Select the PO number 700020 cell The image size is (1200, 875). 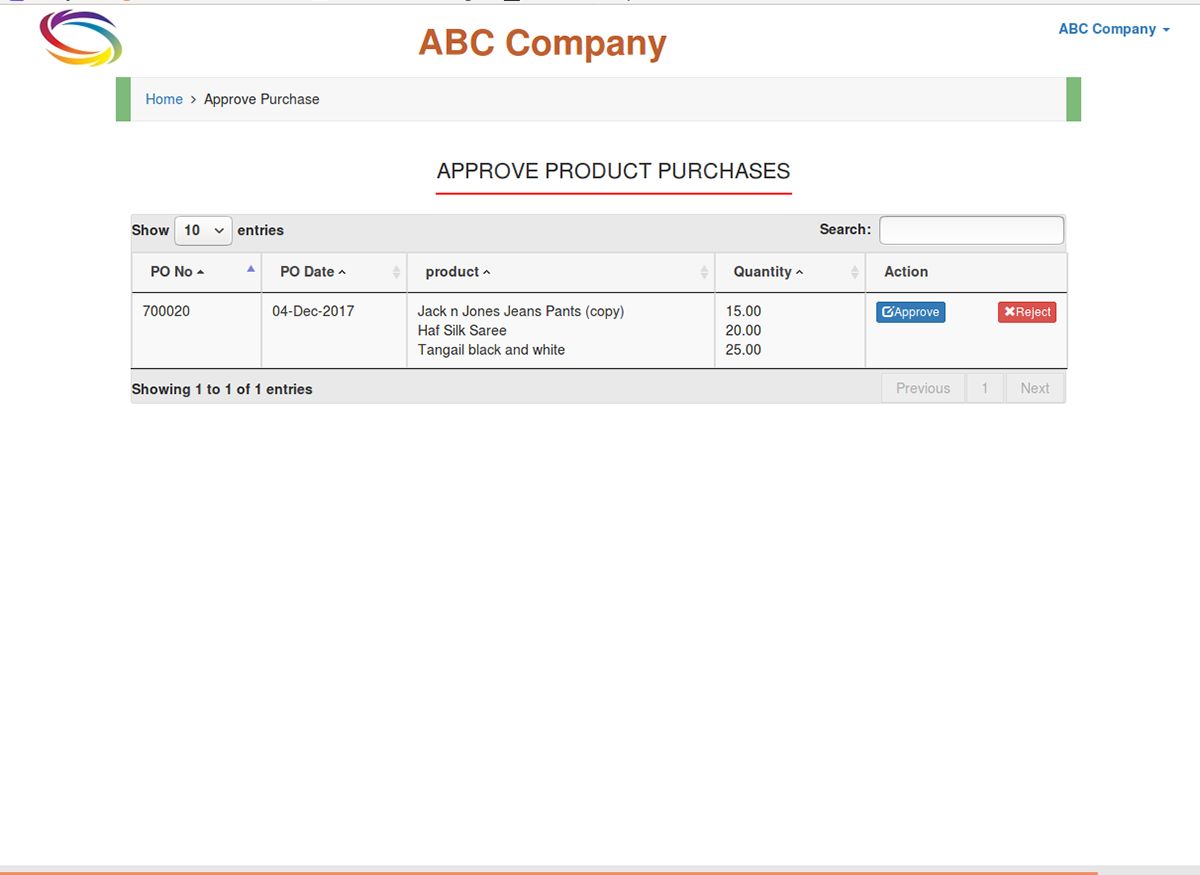(x=166, y=311)
